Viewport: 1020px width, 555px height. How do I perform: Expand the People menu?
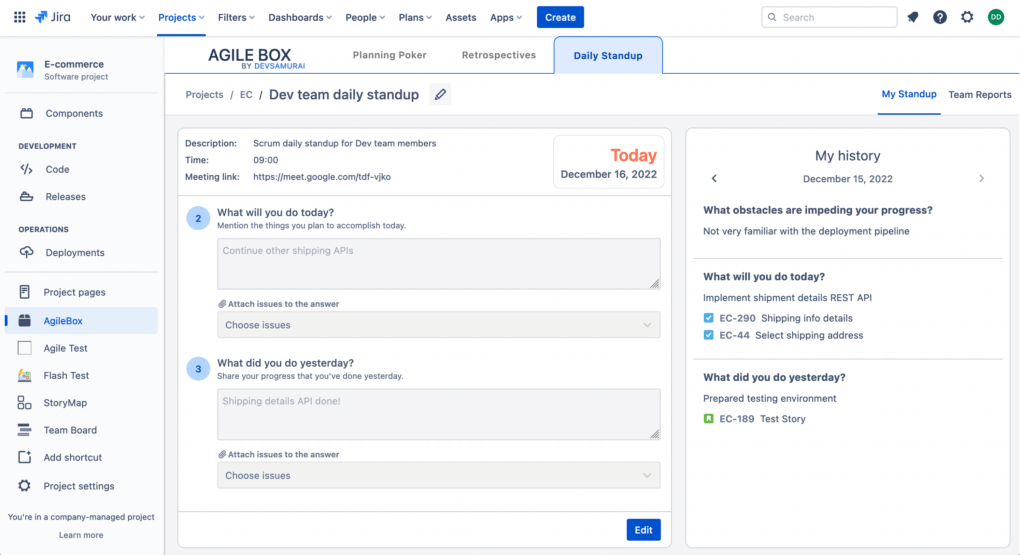point(365,18)
